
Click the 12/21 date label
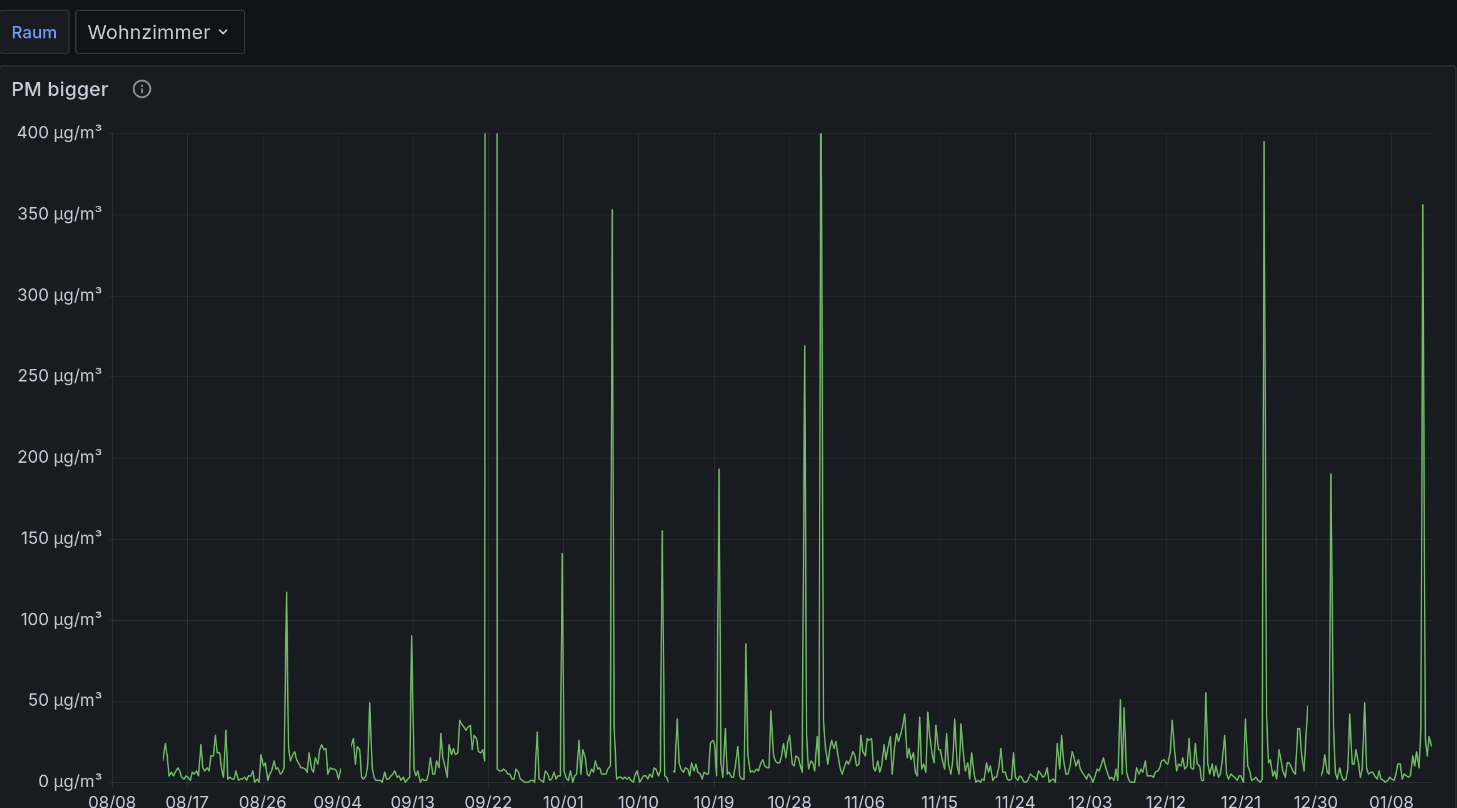click(x=1241, y=802)
